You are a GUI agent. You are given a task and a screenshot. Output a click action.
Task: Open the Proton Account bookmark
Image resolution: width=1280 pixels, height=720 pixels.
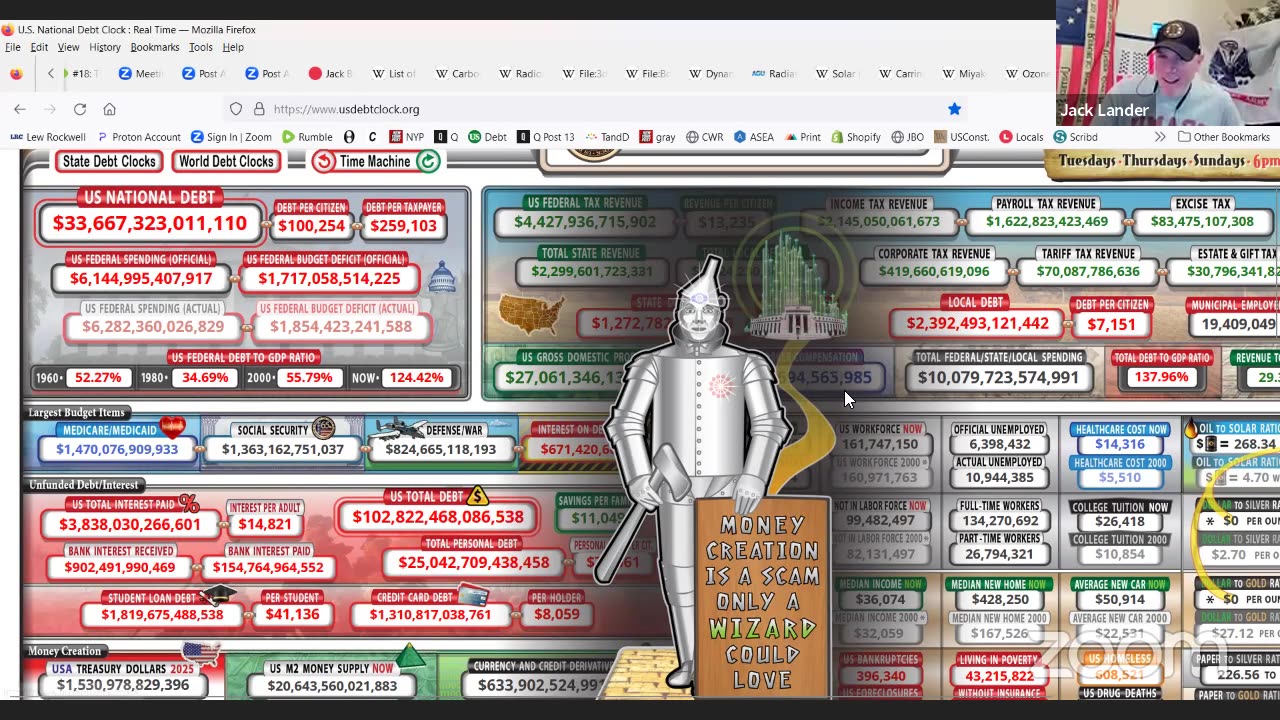pos(138,137)
